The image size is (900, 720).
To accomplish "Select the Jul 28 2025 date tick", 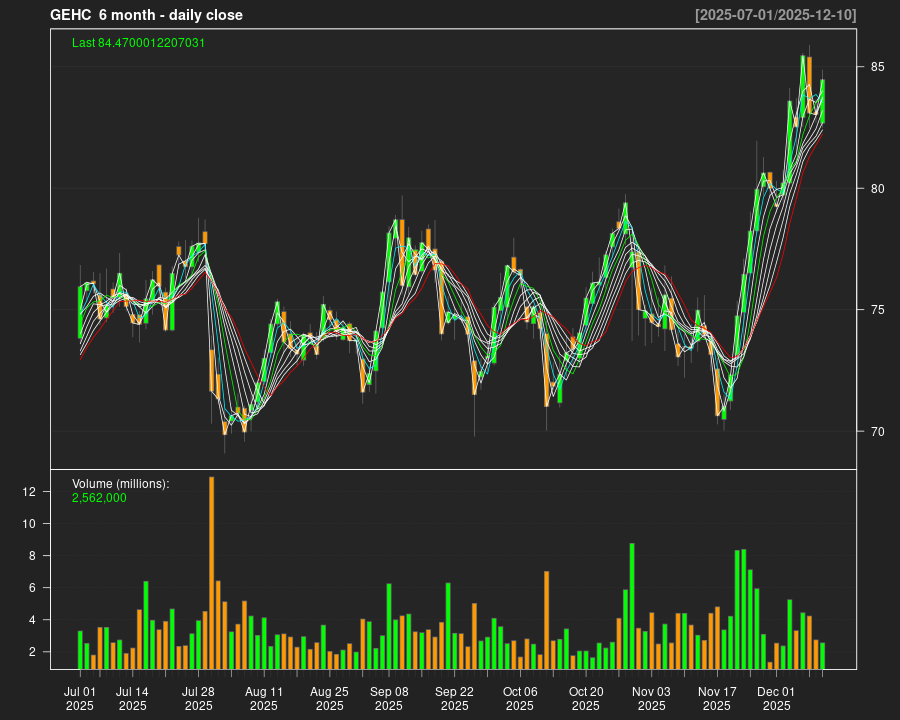I will [x=198, y=698].
